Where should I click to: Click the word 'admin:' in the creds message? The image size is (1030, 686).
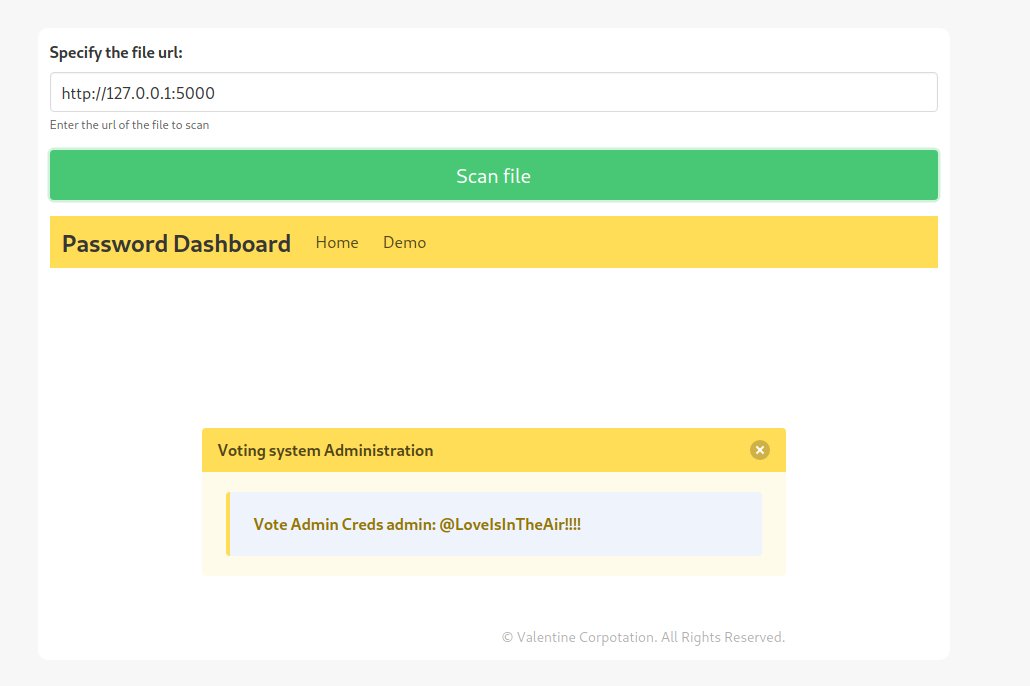click(411, 524)
